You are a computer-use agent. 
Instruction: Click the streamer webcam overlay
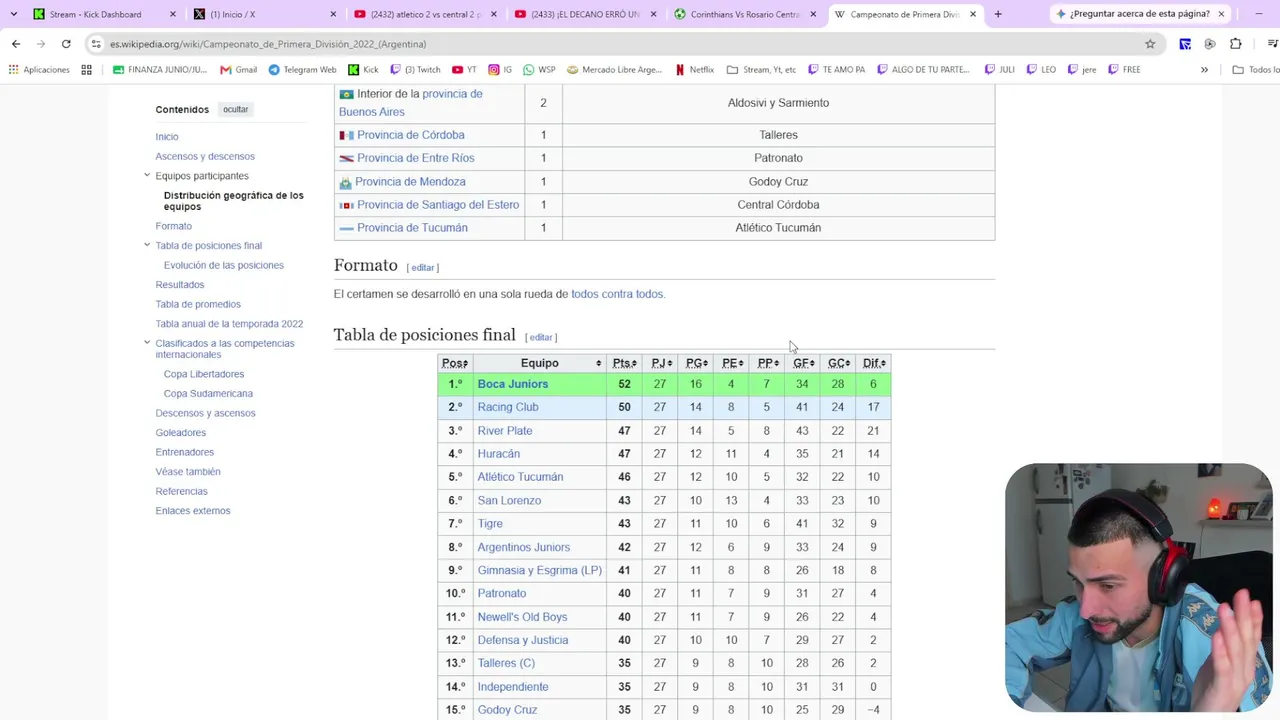click(x=1138, y=587)
